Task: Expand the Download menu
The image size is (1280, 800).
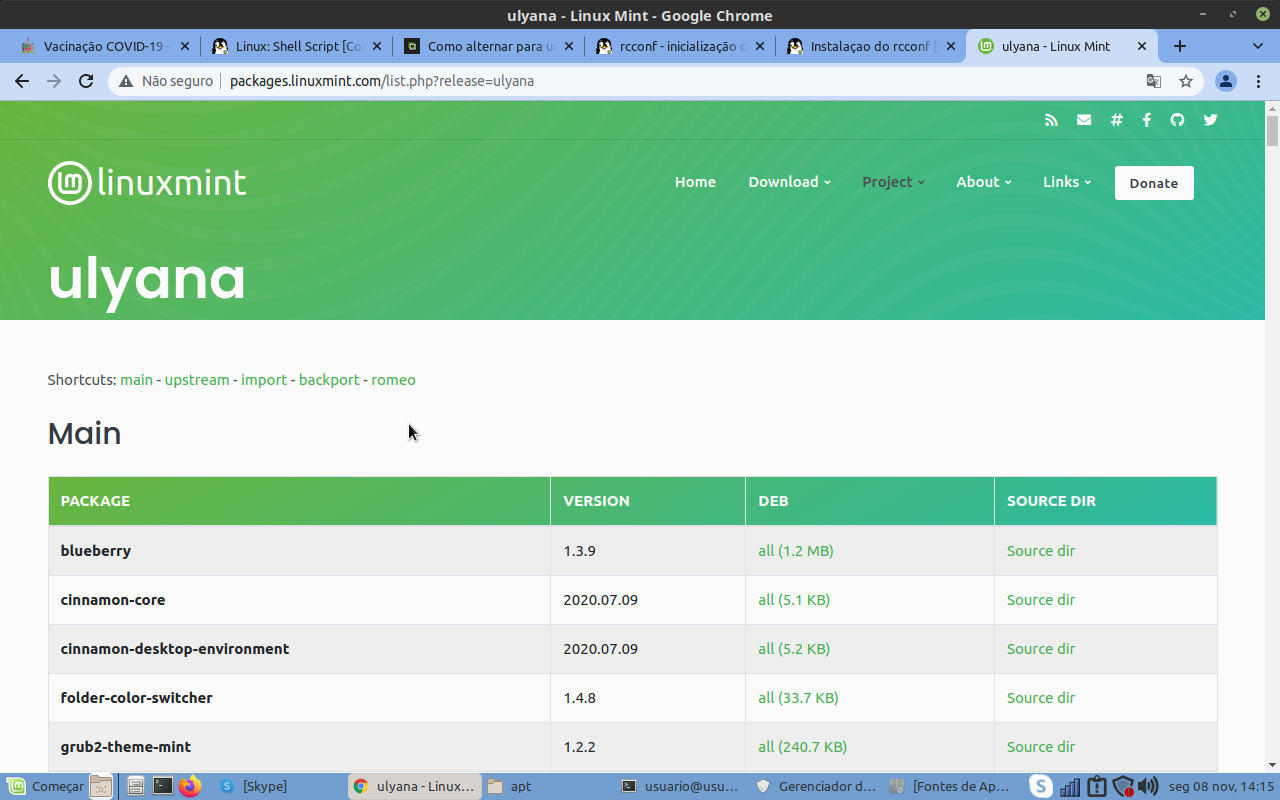Action: [x=789, y=182]
